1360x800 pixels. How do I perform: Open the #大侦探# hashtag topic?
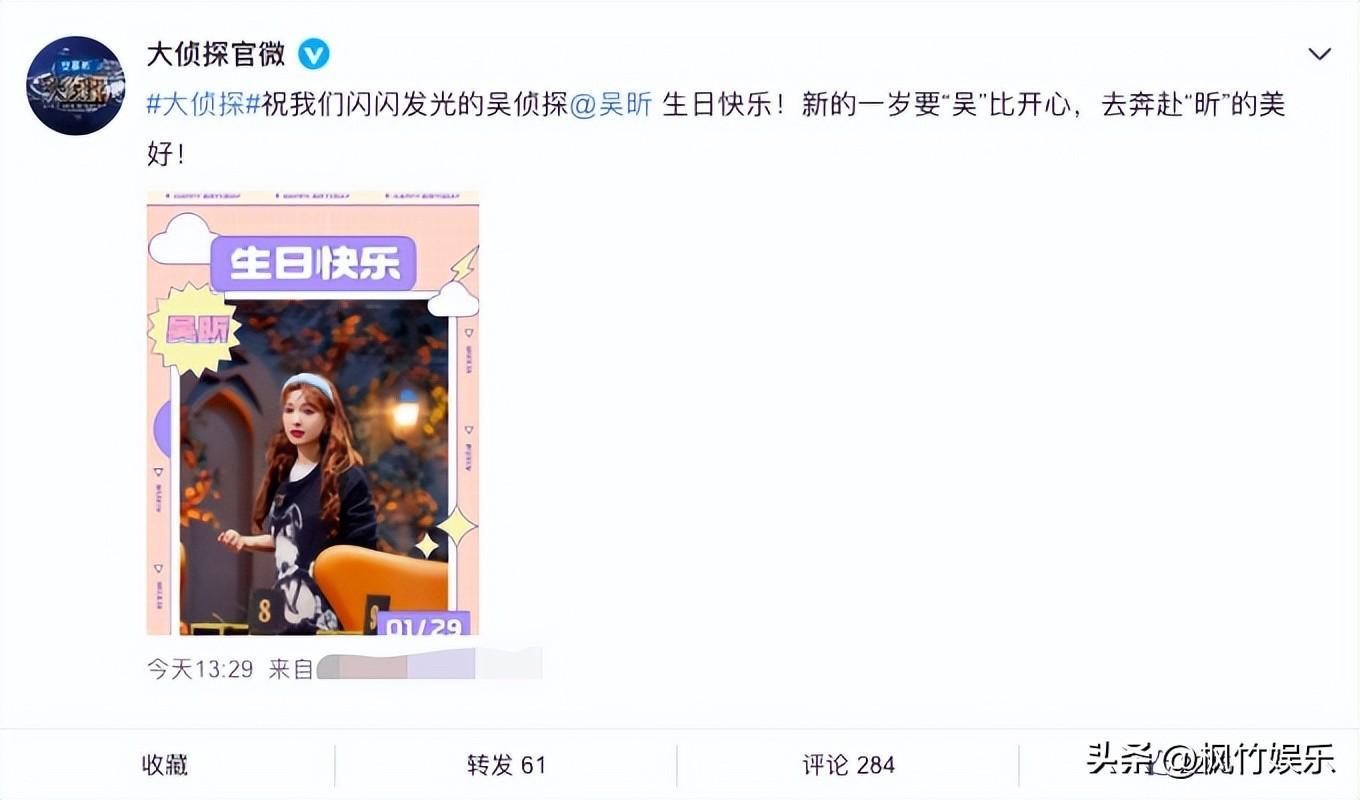pyautogui.click(x=204, y=105)
